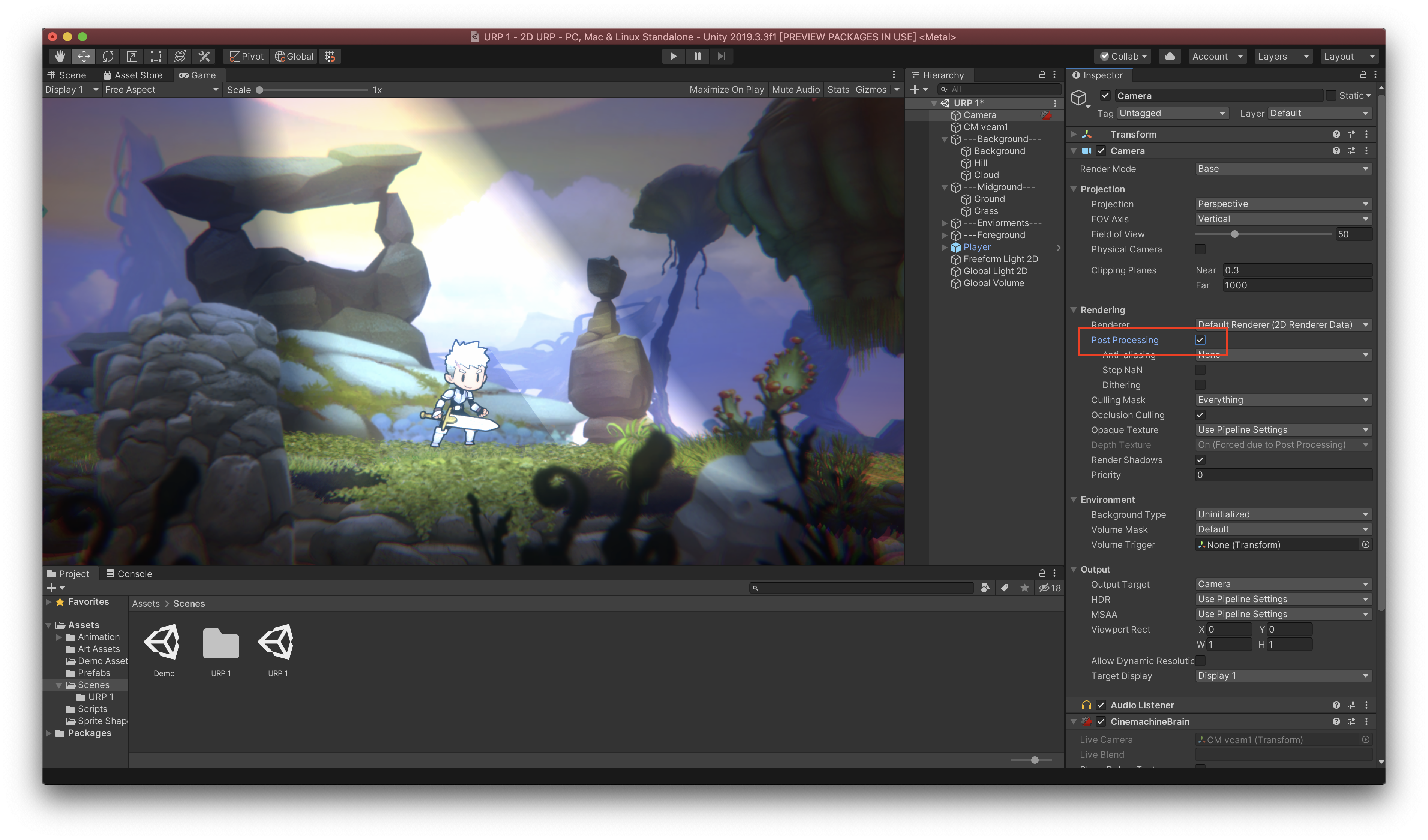Image resolution: width=1428 pixels, height=840 pixels.
Task: Adjust the Field of View slider
Action: pyautogui.click(x=1235, y=234)
